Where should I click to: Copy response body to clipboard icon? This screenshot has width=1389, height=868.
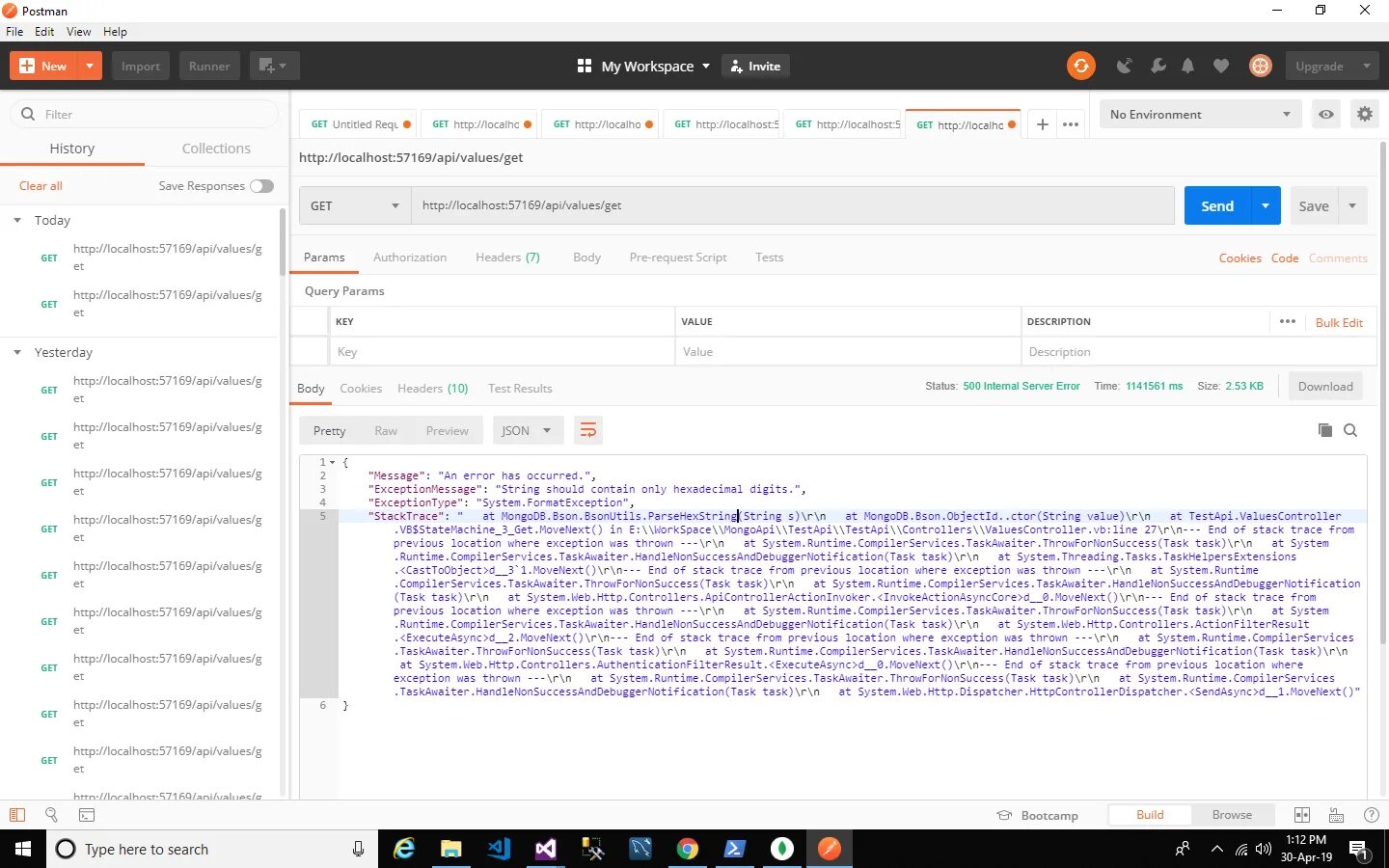click(1325, 430)
